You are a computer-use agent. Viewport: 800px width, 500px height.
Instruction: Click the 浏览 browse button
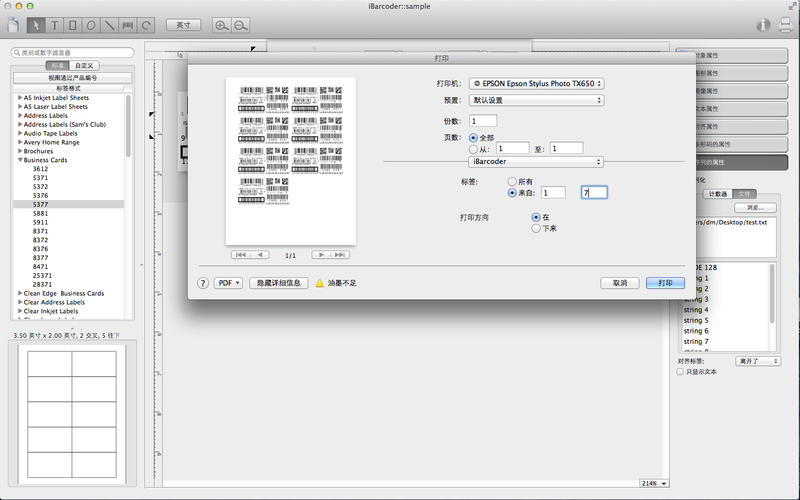coord(756,208)
